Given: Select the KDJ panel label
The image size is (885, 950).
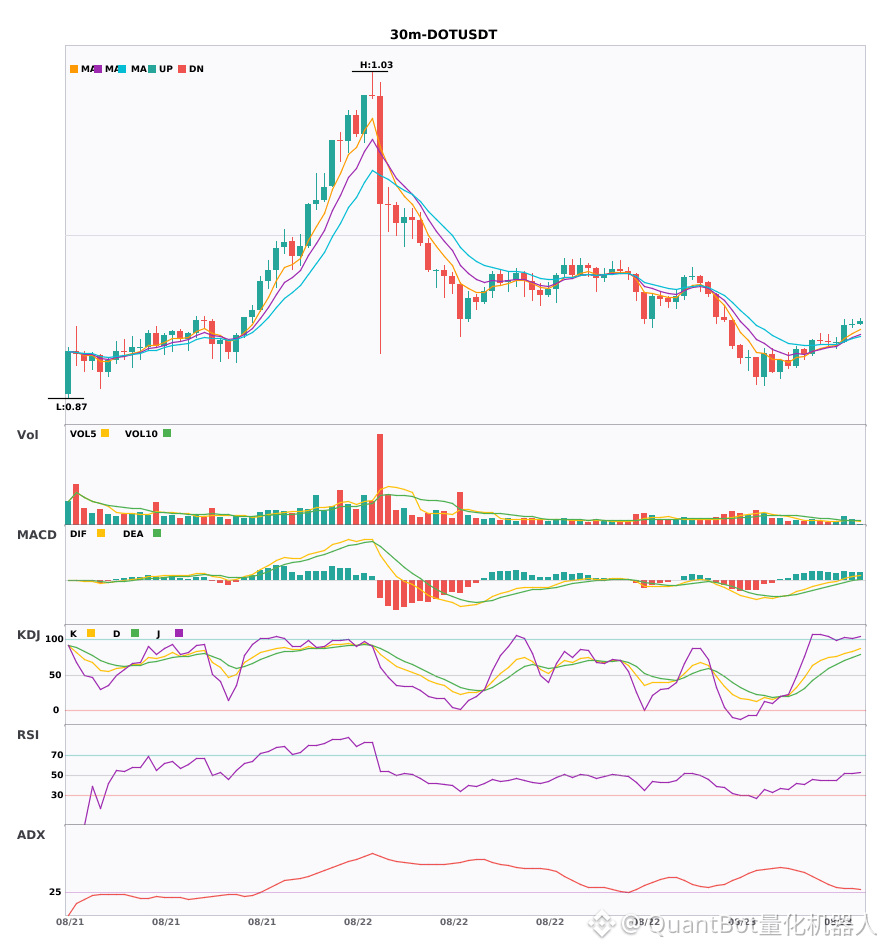Looking at the screenshot, I should pos(28,635).
